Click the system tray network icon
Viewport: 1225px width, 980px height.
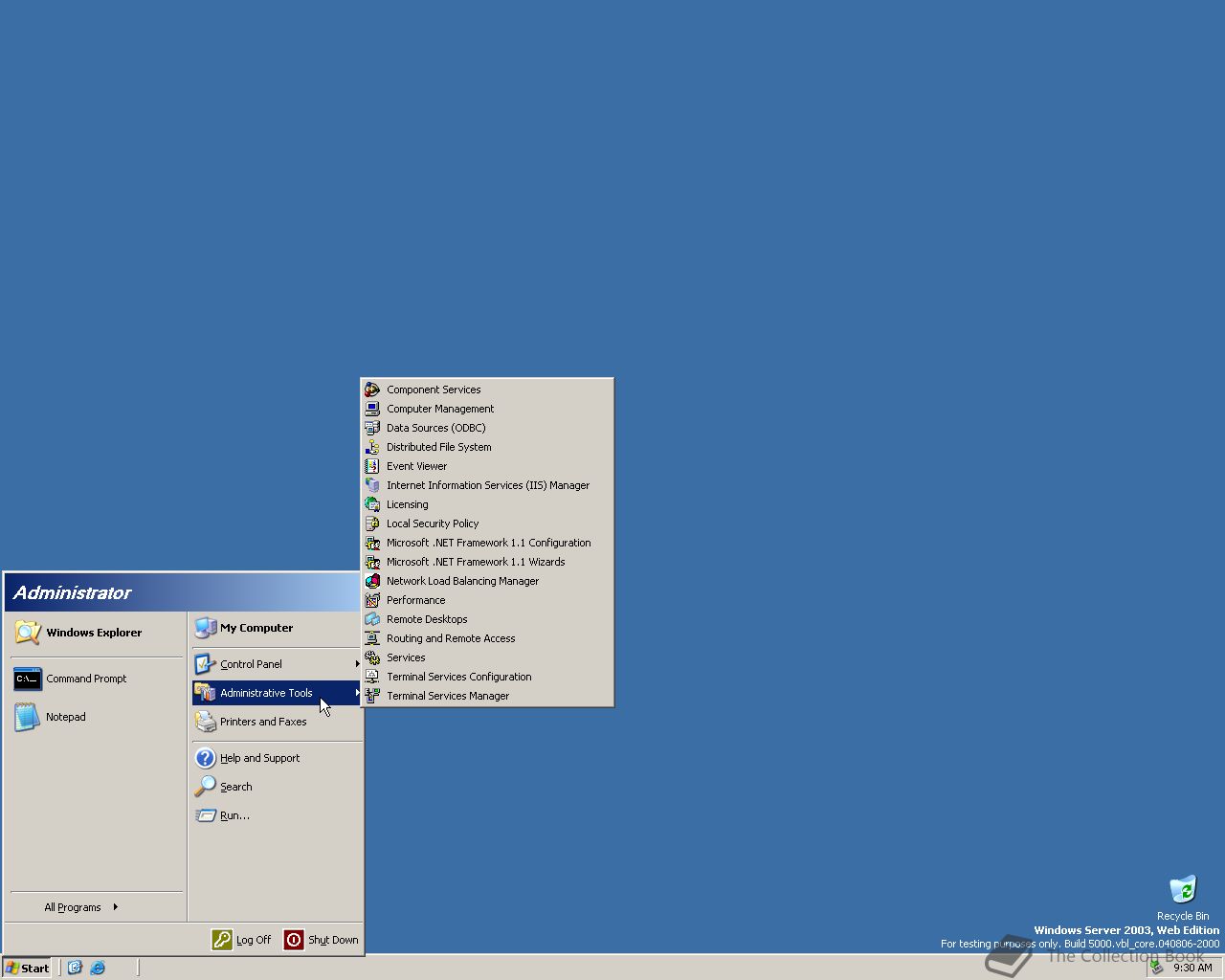[1157, 968]
